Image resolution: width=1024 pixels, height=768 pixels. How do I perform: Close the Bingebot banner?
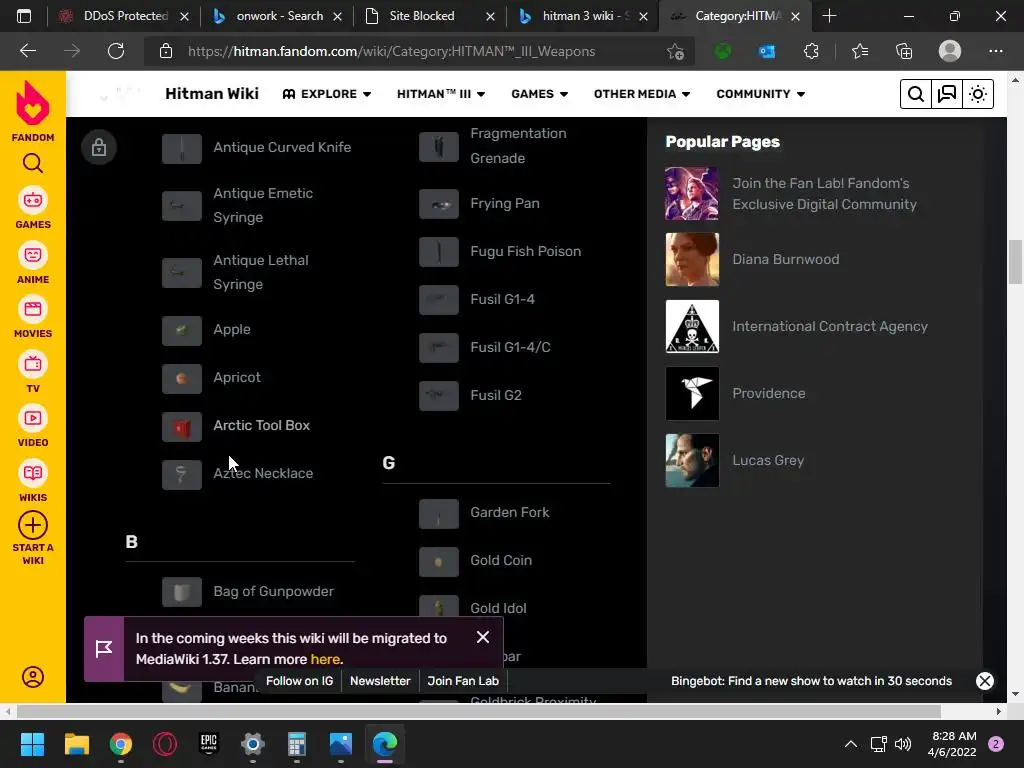tap(984, 681)
